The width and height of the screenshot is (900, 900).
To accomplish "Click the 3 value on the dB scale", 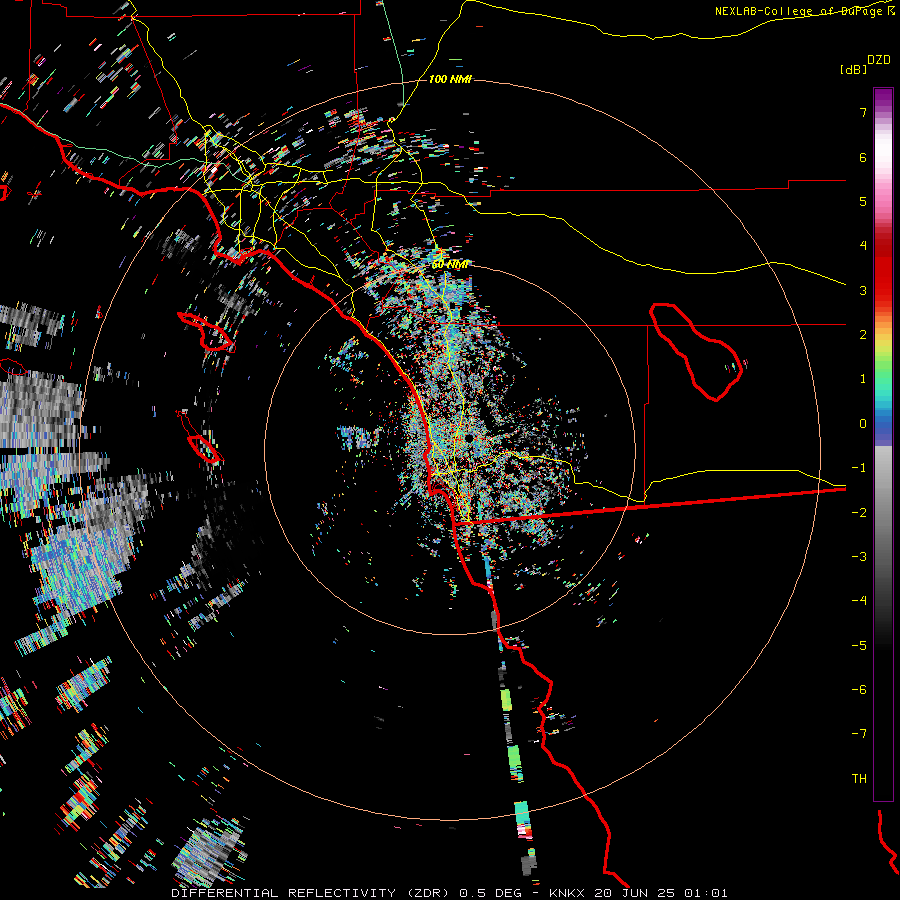I will point(863,290).
